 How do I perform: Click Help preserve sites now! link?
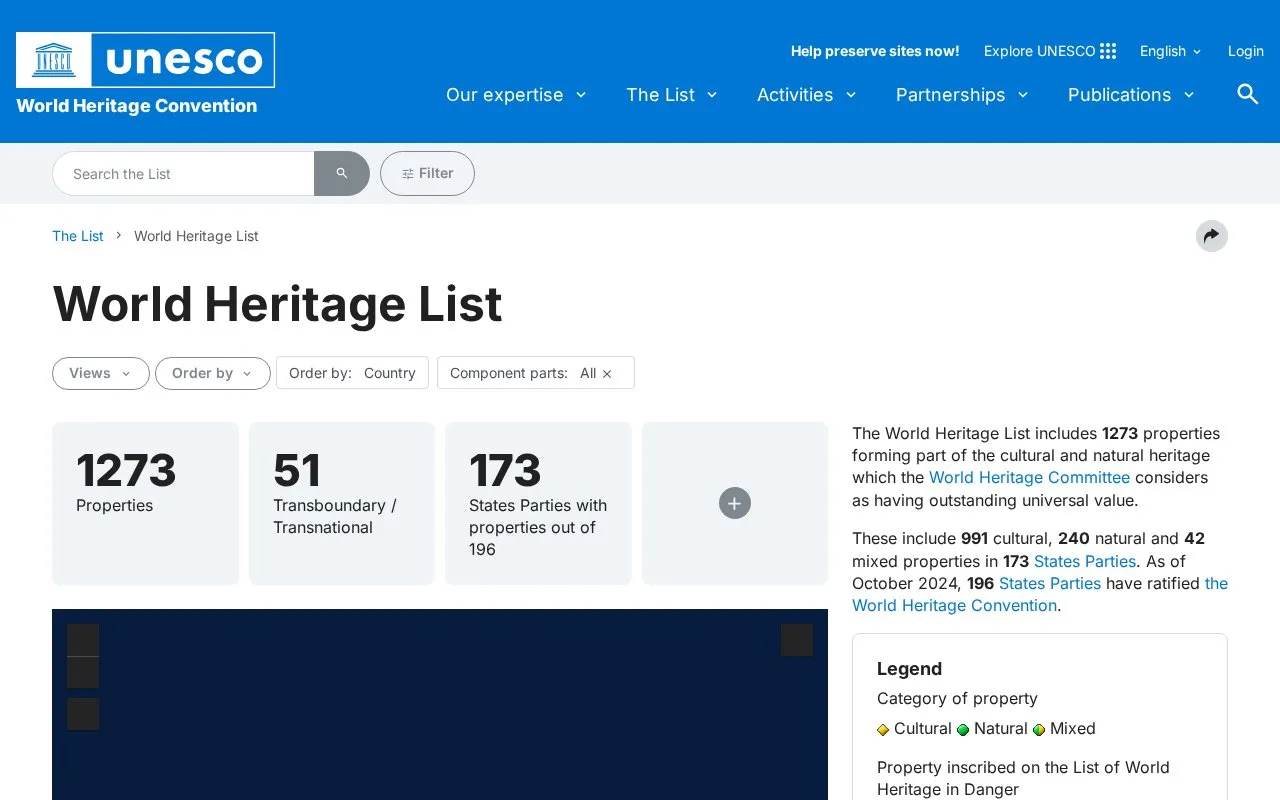coord(875,51)
